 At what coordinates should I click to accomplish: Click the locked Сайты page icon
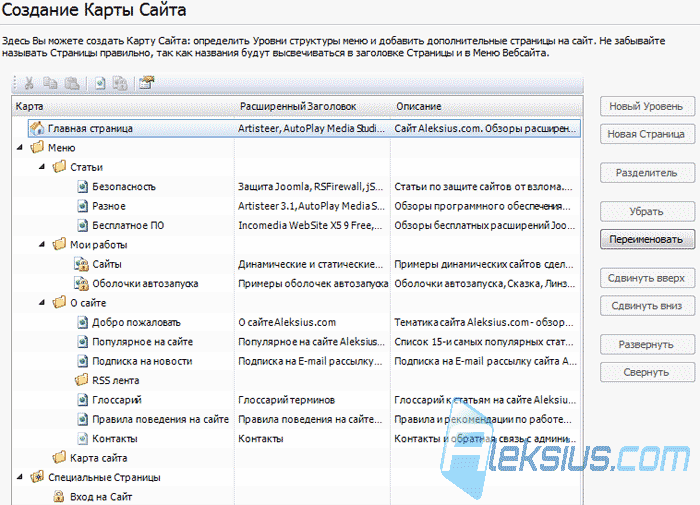click(x=82, y=264)
